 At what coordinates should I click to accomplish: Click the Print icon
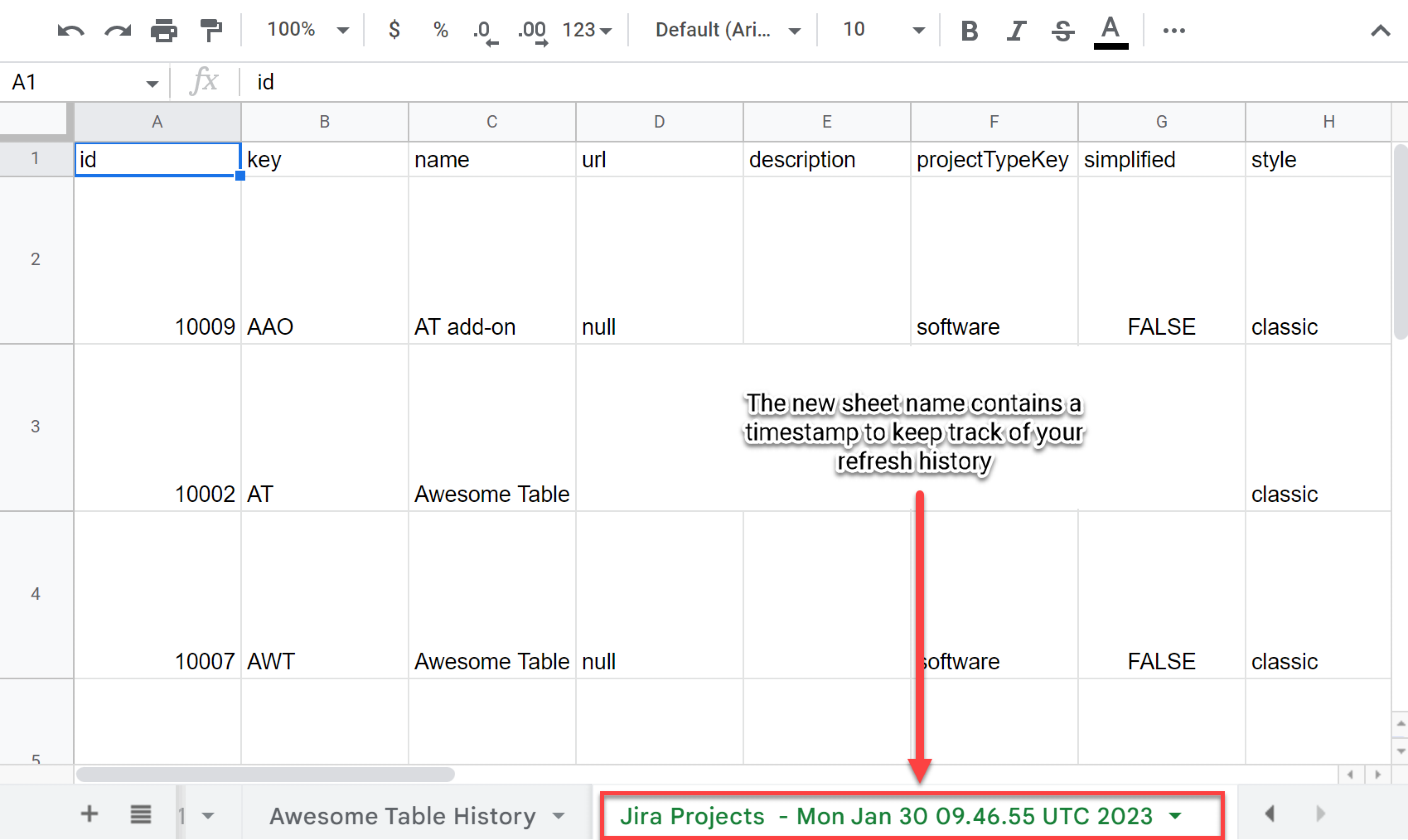point(164,31)
